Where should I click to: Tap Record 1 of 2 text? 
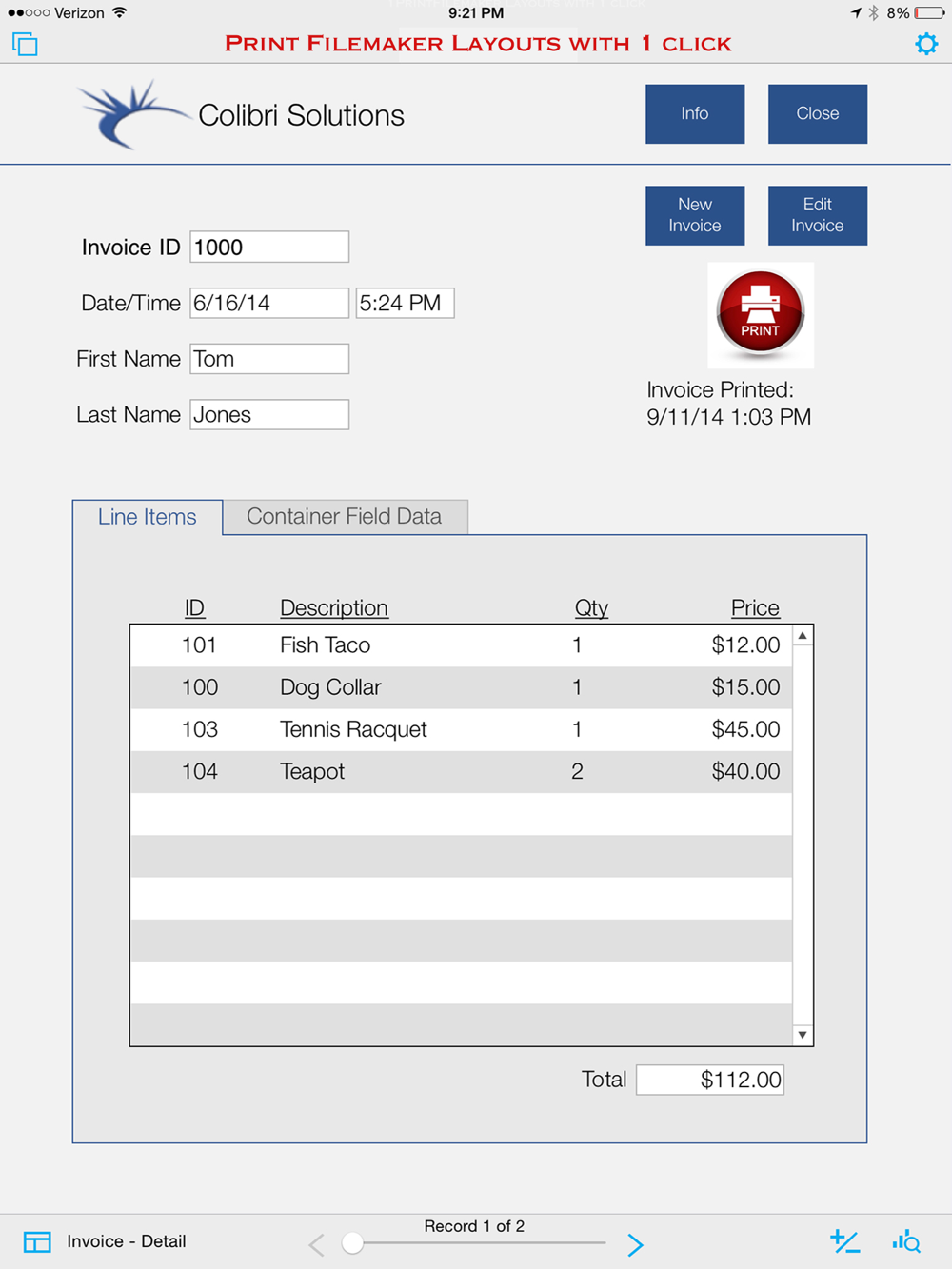pyautogui.click(x=474, y=1226)
